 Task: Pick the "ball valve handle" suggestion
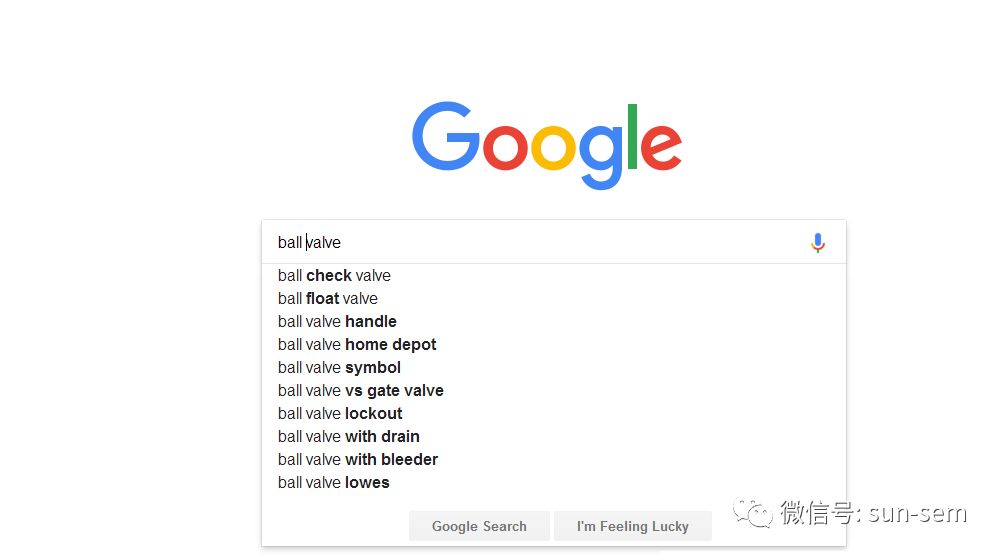pos(337,321)
